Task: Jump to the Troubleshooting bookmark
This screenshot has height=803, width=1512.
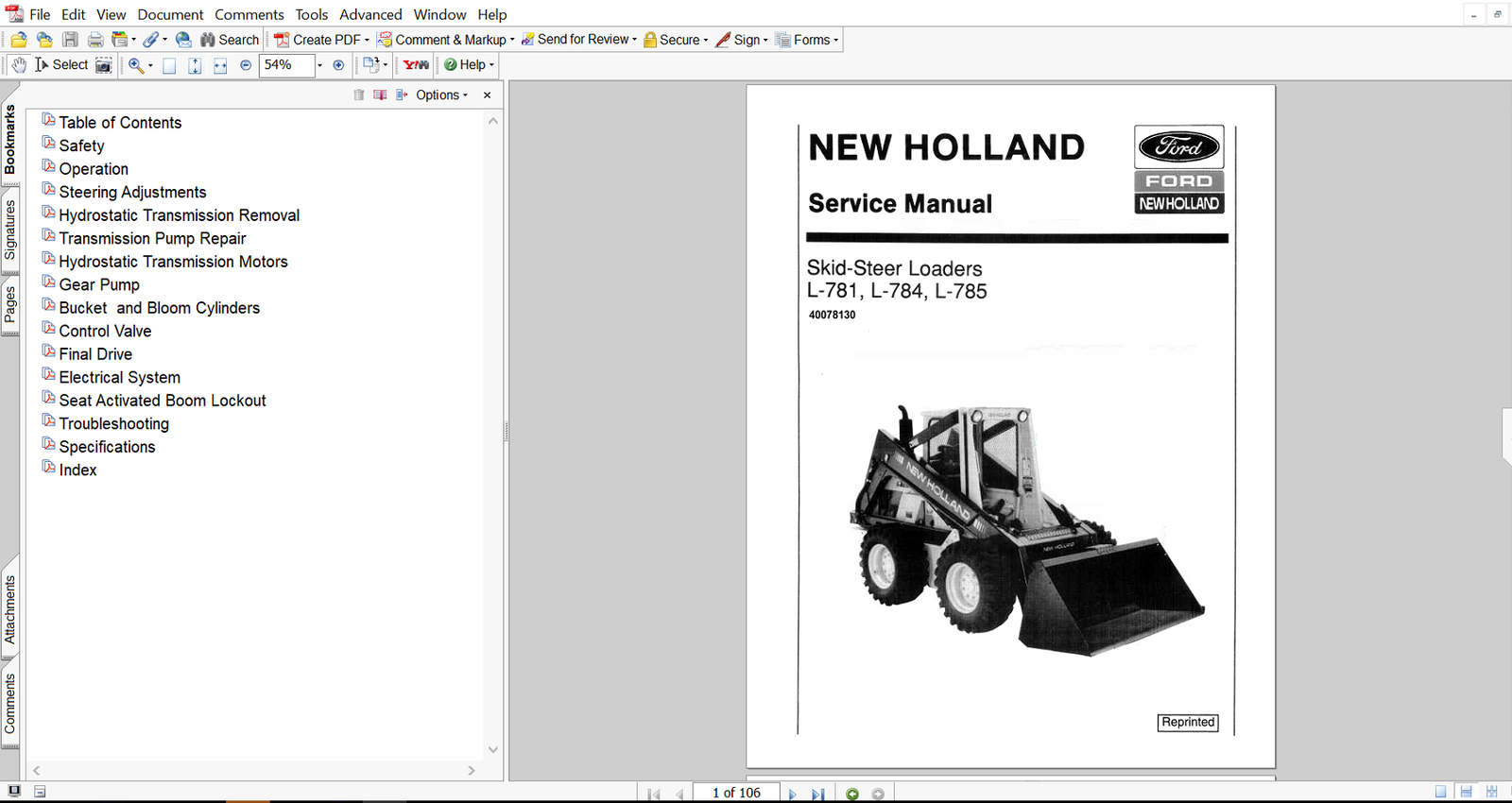Action: pos(113,424)
